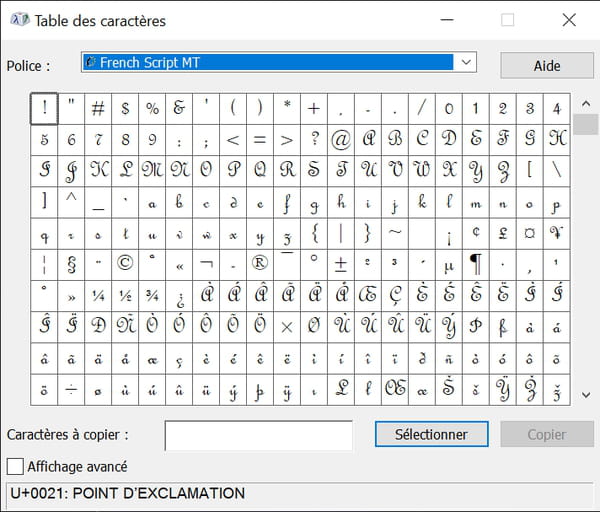Pick the division ÷ sign character
The width and height of the screenshot is (600, 512).
pos(71,390)
